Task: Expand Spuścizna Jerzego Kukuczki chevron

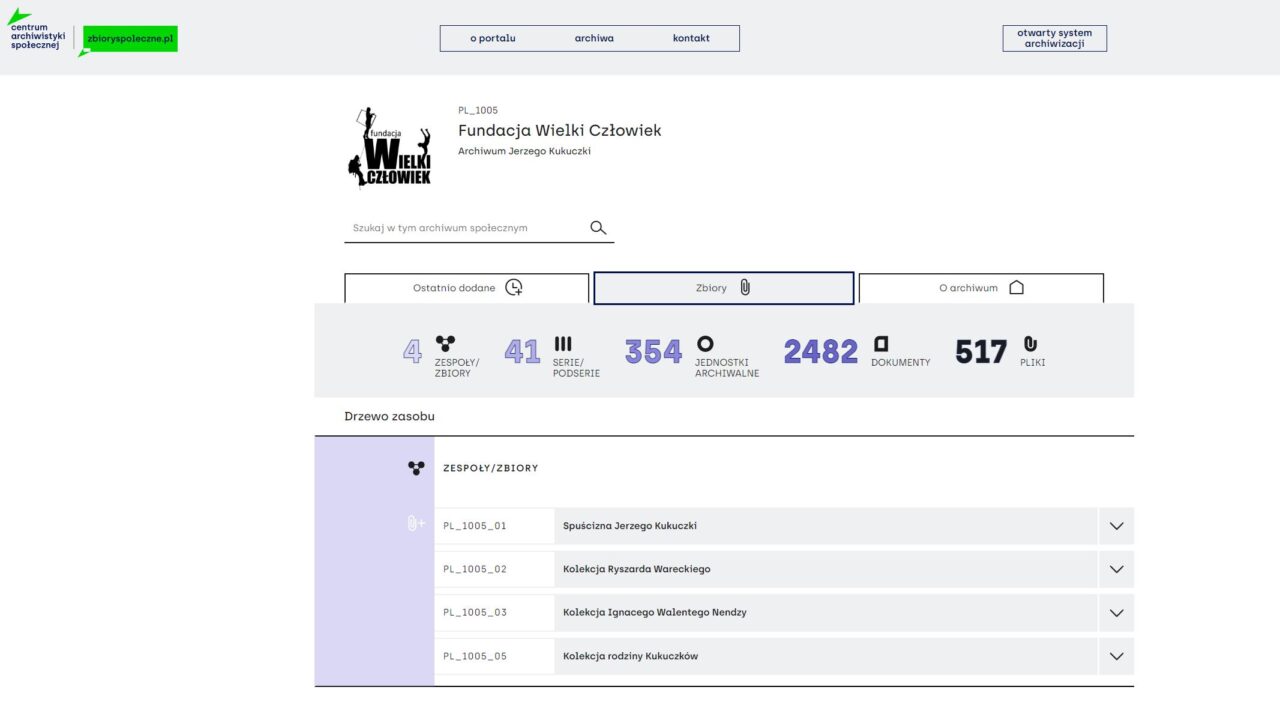Action: pyautogui.click(x=1116, y=526)
